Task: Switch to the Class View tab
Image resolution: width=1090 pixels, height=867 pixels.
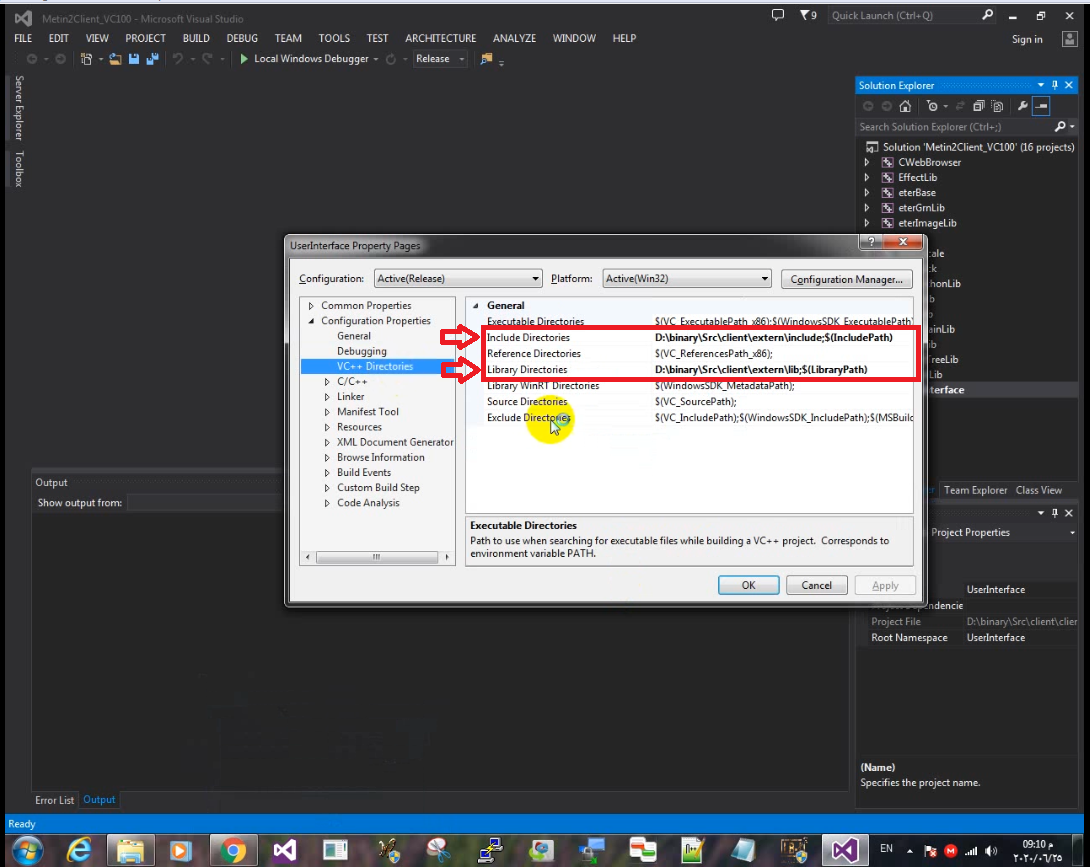Action: pyautogui.click(x=1039, y=490)
